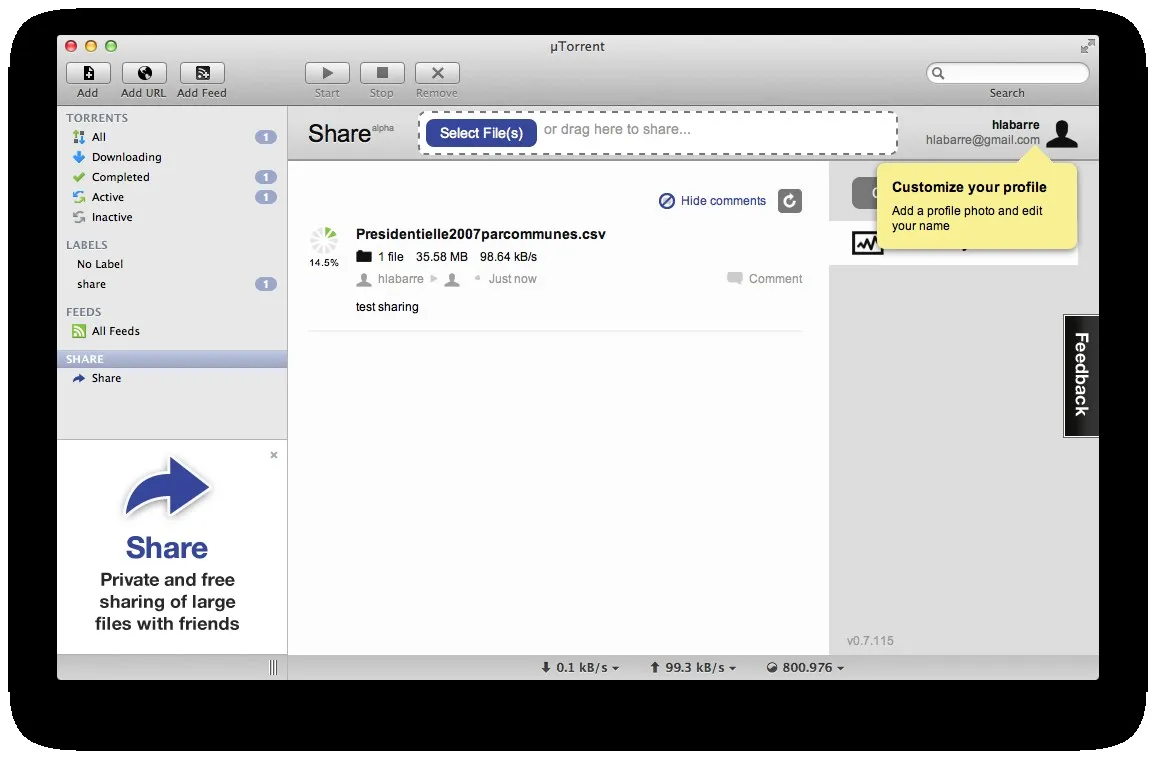Open the upload speed limit dropdown
The width and height of the screenshot is (1156, 759).
click(692, 668)
